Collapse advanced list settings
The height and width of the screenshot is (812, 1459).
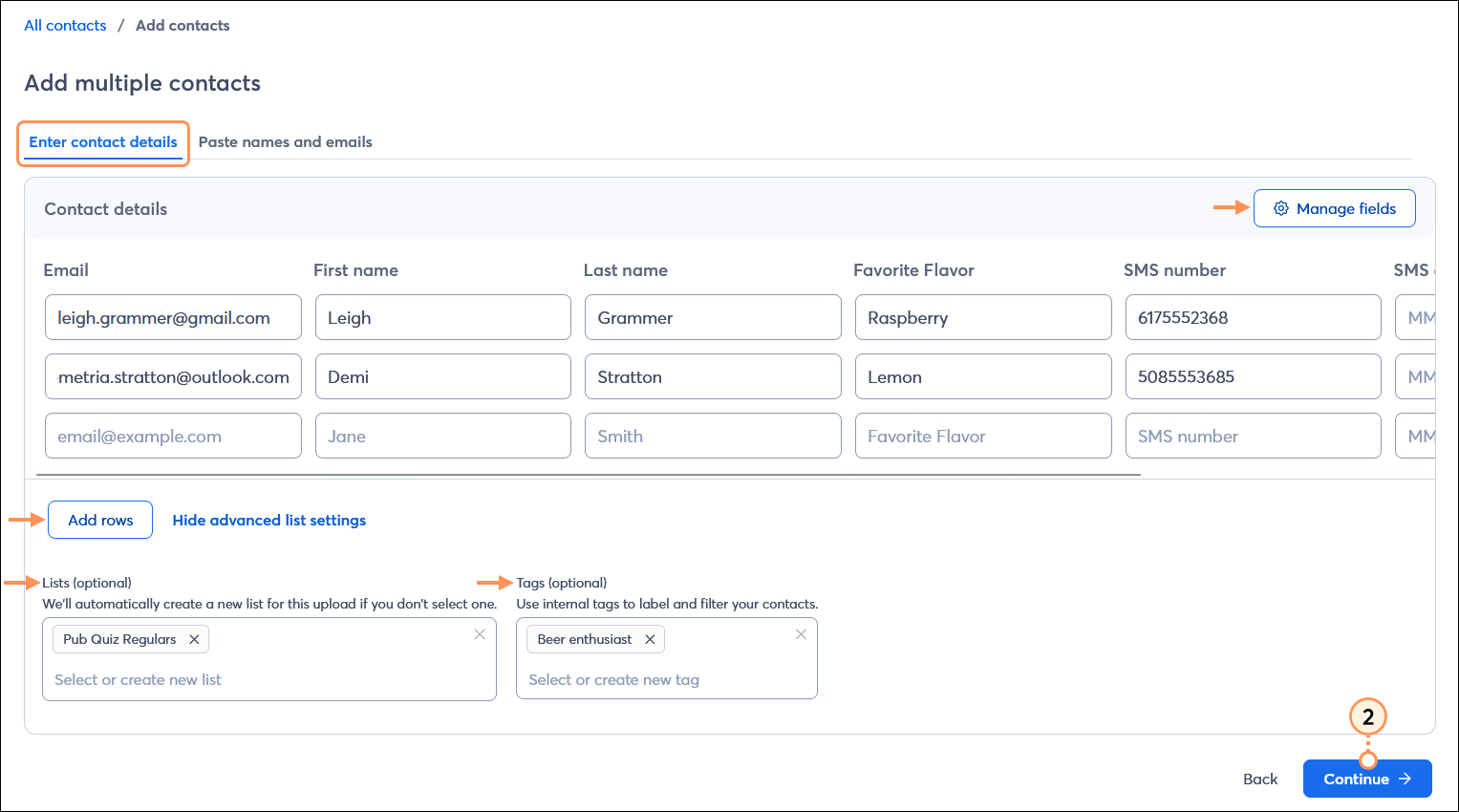(268, 520)
